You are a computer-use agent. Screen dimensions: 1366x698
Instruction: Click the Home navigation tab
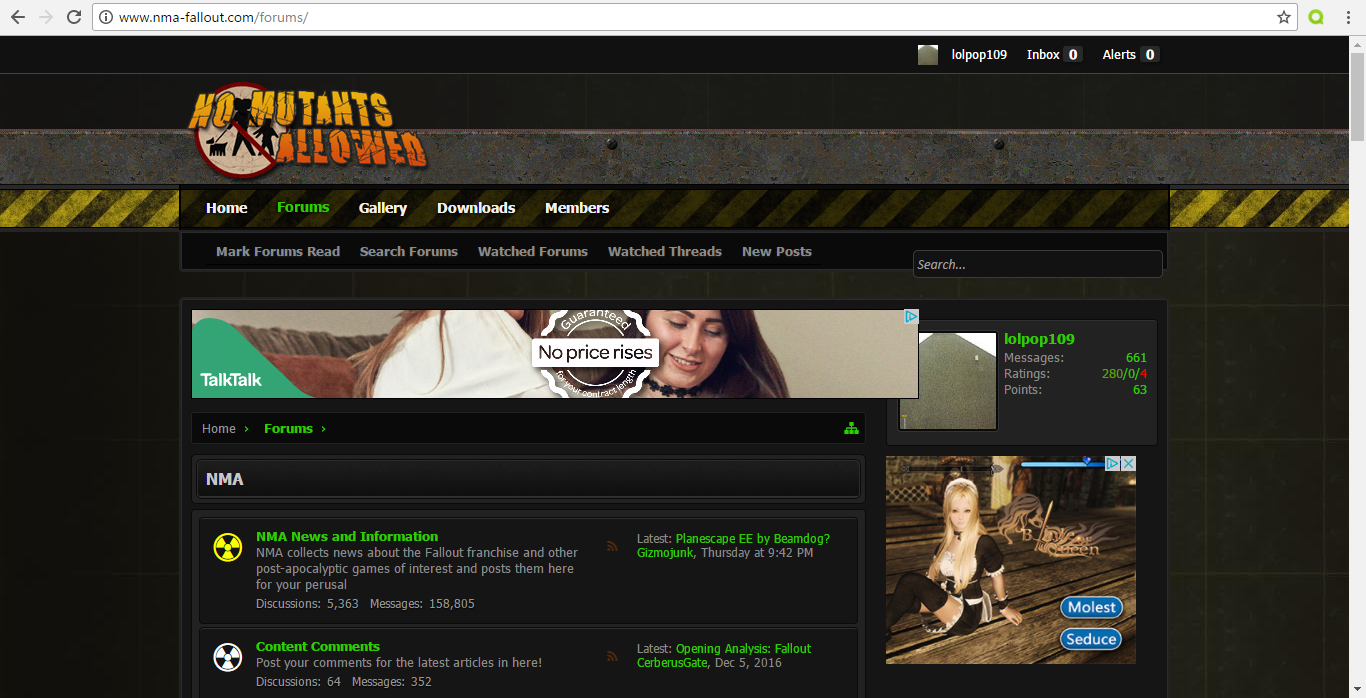226,208
